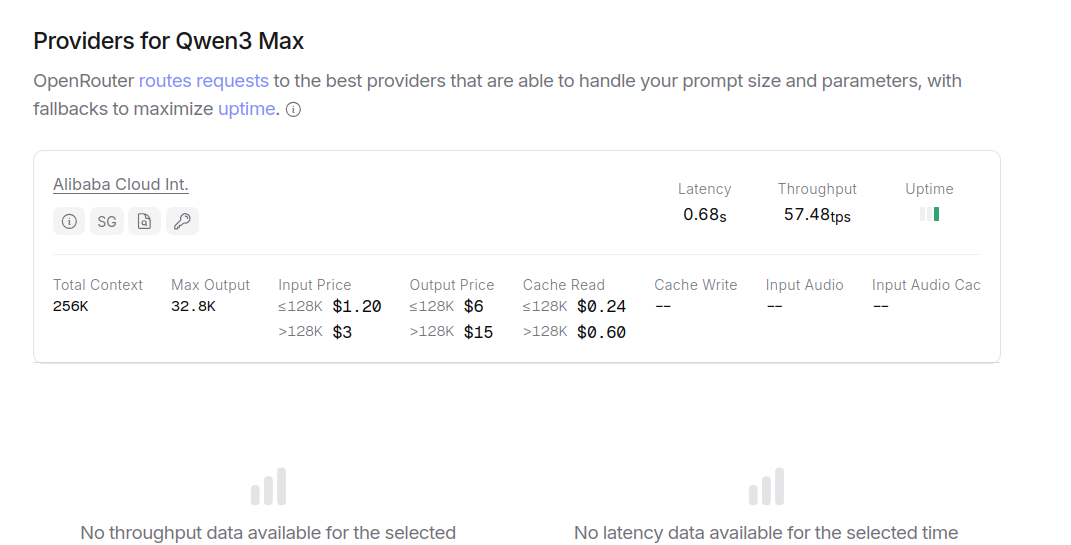Open the Alibaba Cloud Int. provider link
The image size is (1071, 545).
tap(121, 184)
